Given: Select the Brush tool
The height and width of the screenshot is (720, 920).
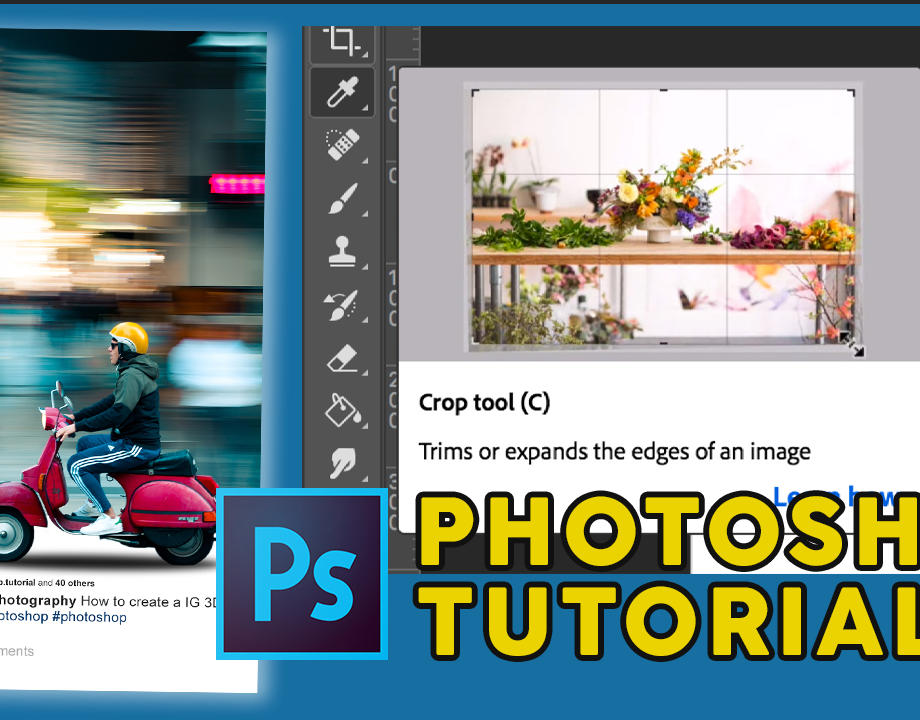Looking at the screenshot, I should pos(342,198).
